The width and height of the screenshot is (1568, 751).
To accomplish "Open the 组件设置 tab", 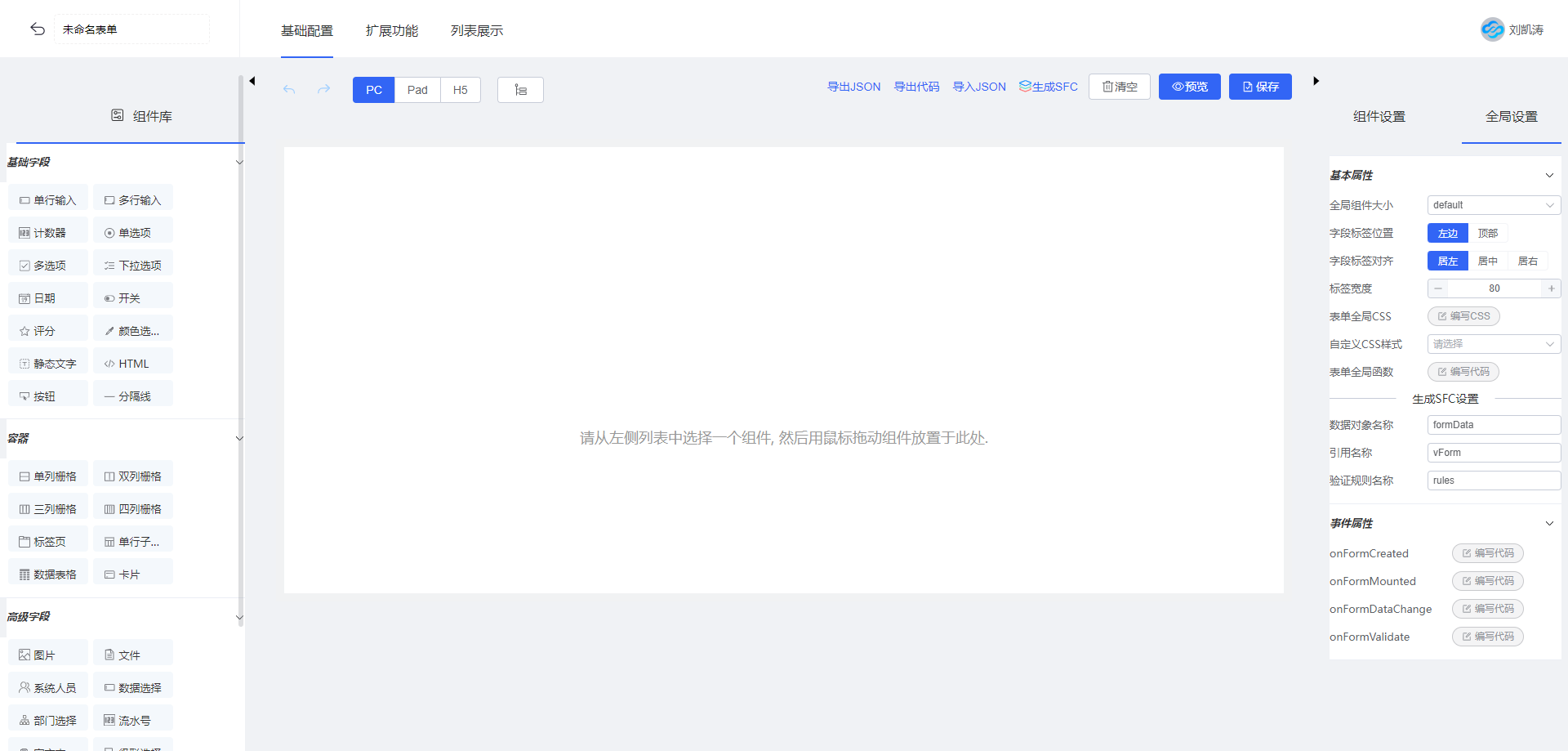I will (1379, 117).
